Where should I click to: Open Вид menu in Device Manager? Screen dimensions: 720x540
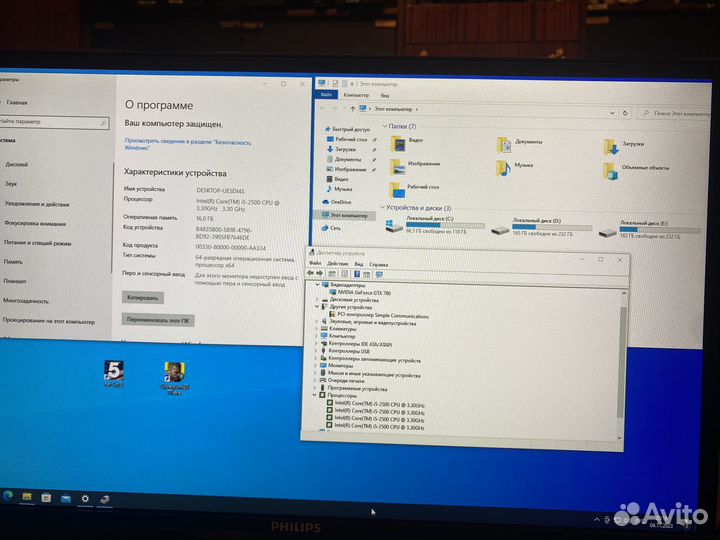click(x=359, y=264)
